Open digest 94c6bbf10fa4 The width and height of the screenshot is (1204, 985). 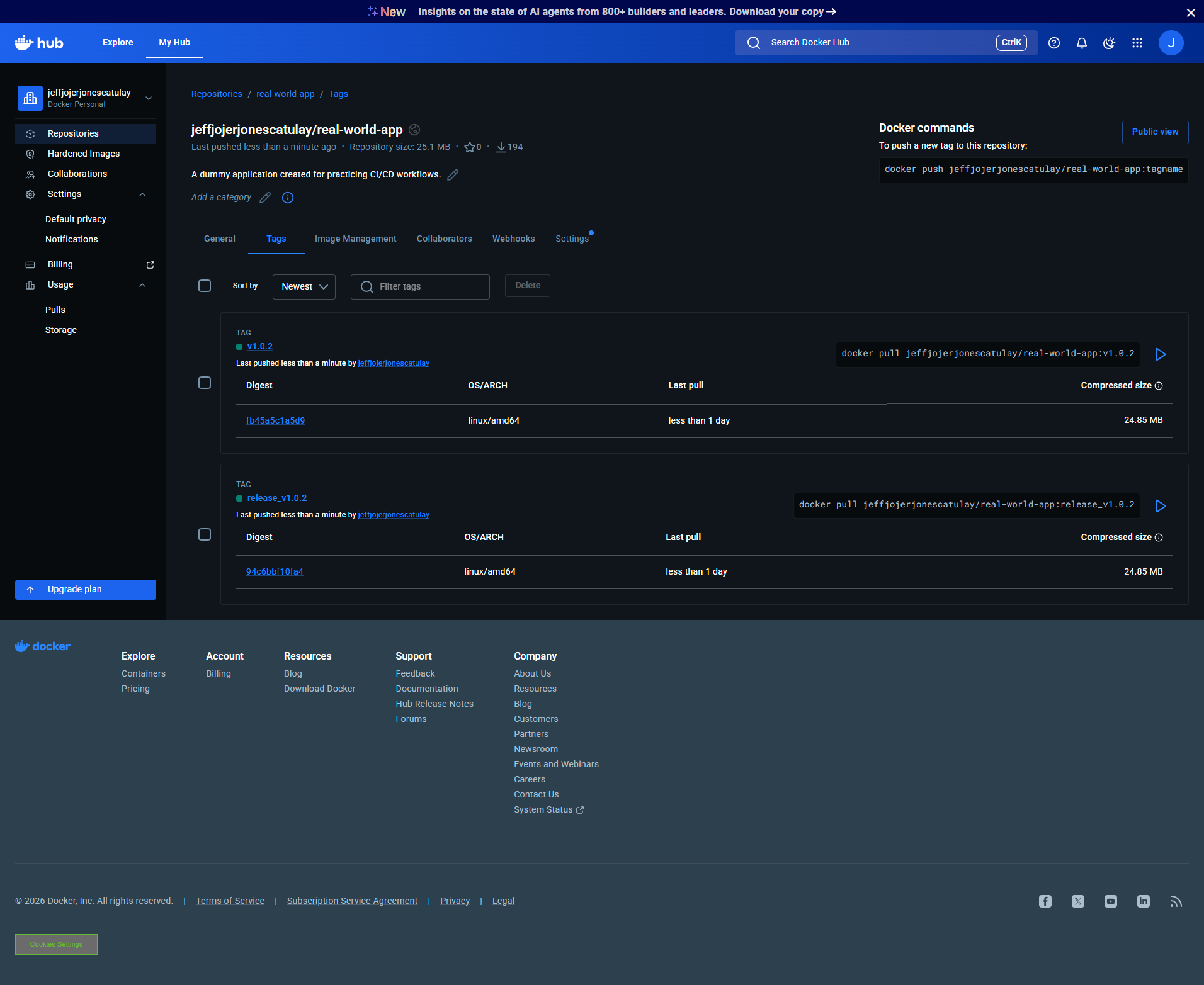pos(275,572)
